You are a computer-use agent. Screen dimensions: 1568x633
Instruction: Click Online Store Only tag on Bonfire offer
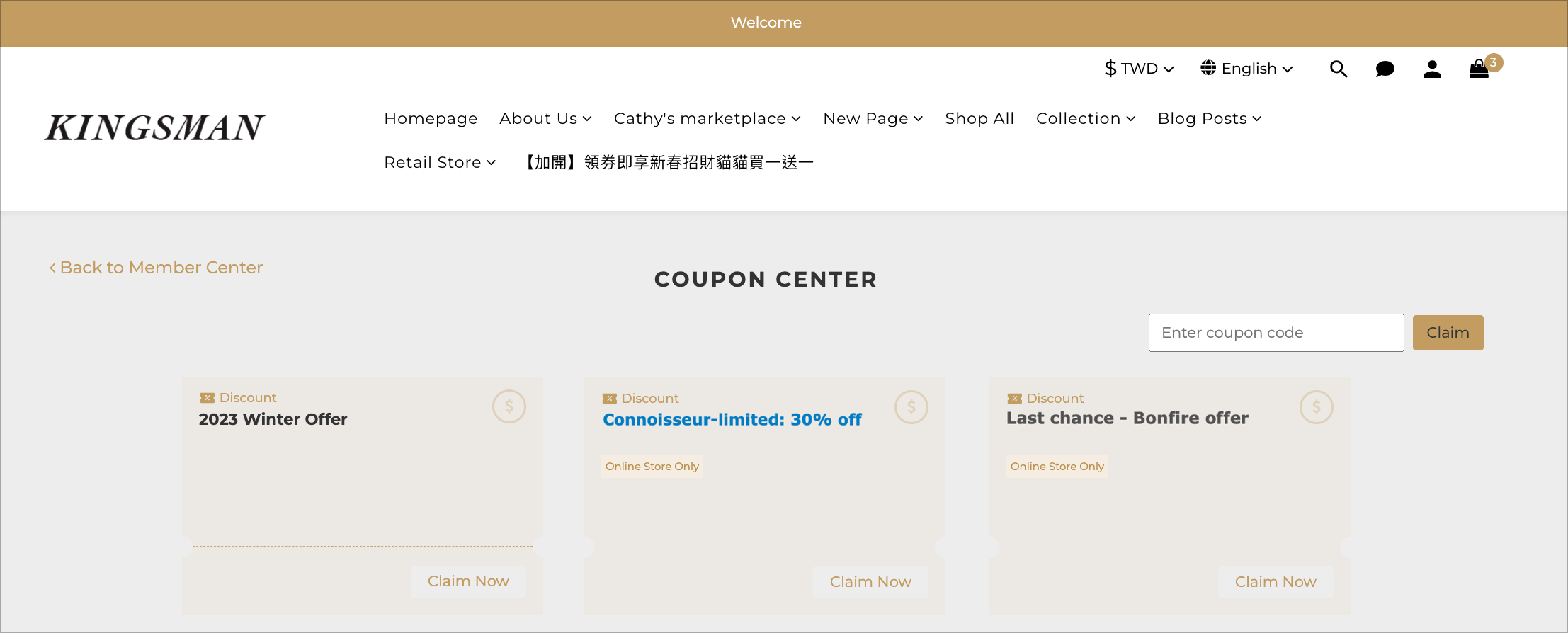(x=1057, y=467)
